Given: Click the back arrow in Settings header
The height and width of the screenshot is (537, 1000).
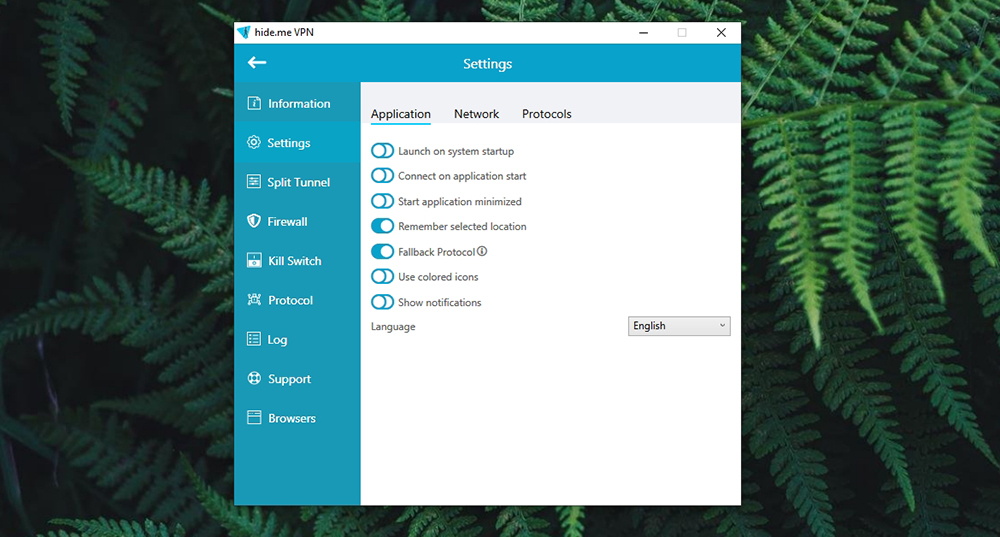Looking at the screenshot, I should click(x=257, y=63).
